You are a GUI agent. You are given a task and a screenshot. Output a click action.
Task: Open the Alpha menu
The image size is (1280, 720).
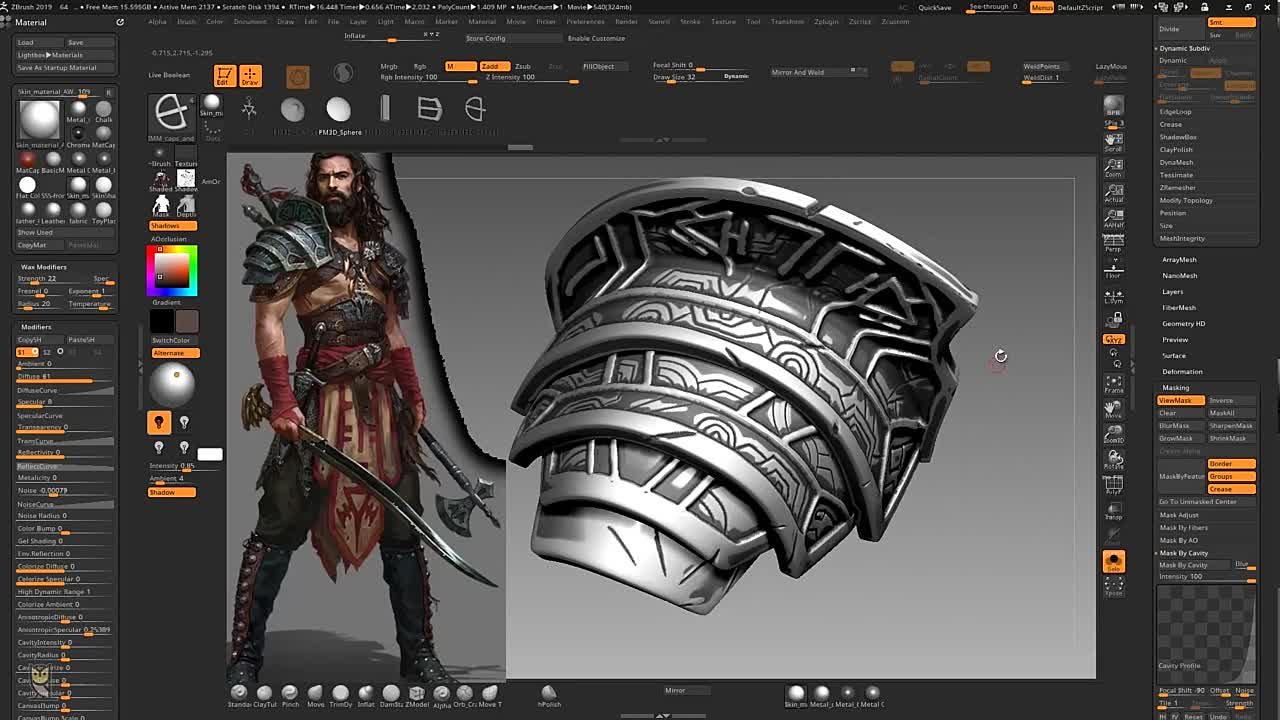pyautogui.click(x=158, y=21)
